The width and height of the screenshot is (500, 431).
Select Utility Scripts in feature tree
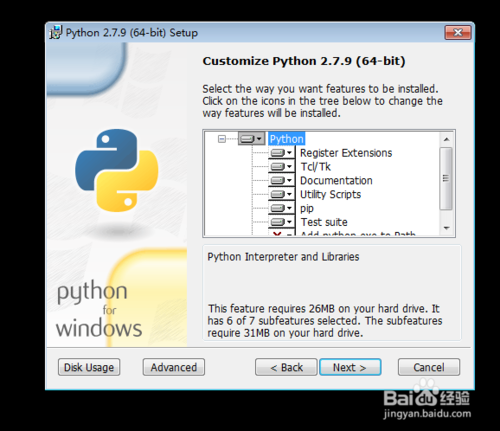[330, 194]
